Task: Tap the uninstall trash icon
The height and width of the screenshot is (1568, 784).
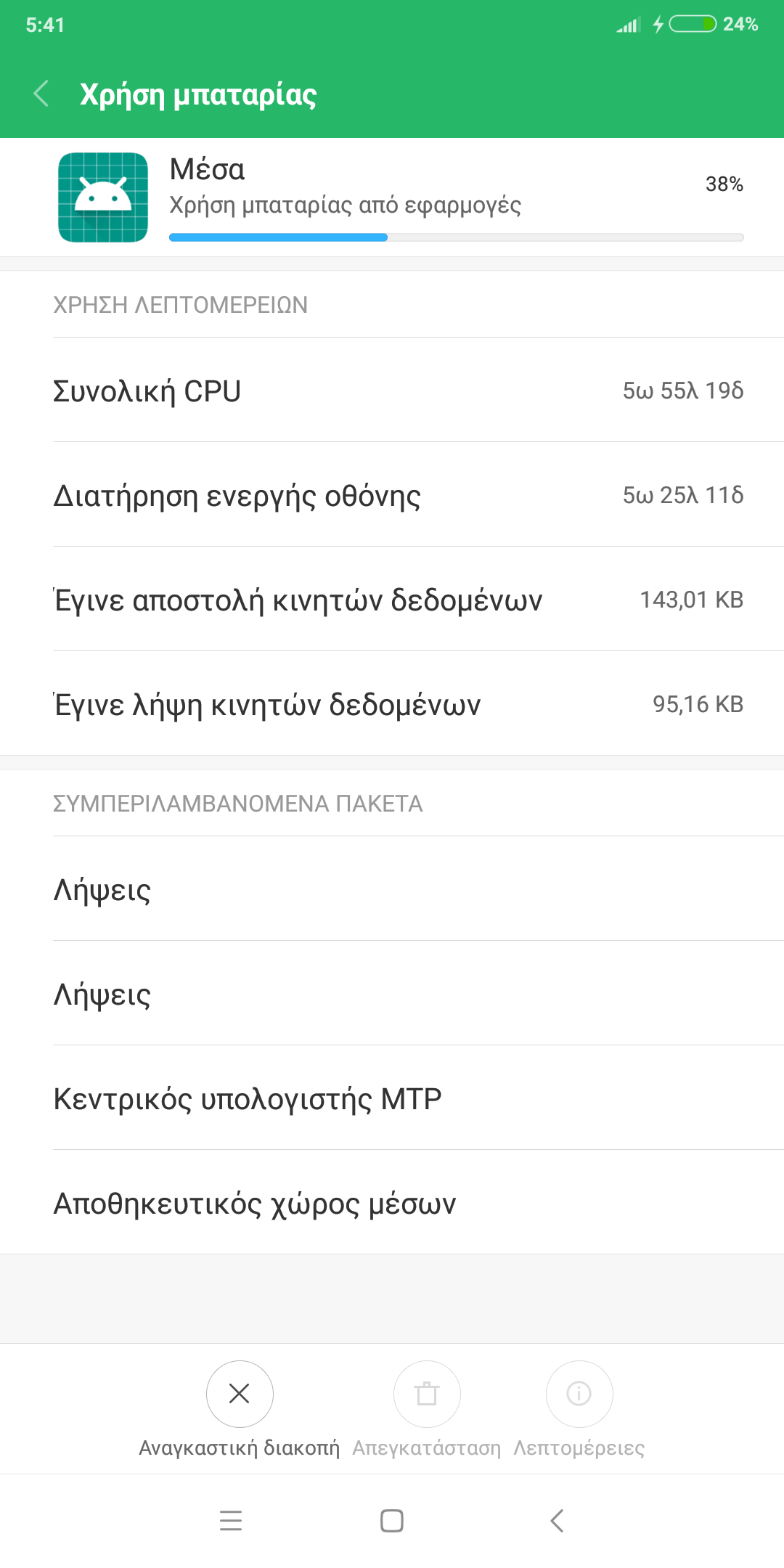Action: [x=427, y=1394]
